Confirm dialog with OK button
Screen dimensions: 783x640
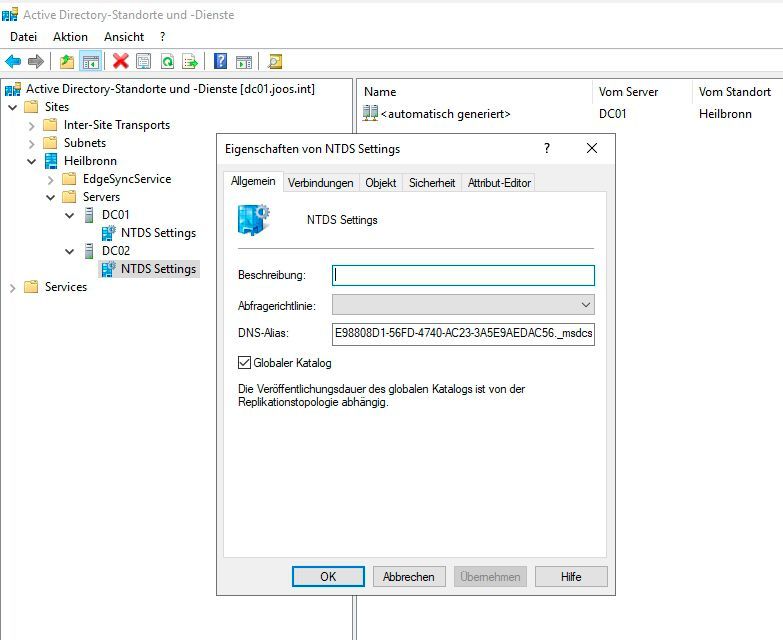tap(328, 577)
